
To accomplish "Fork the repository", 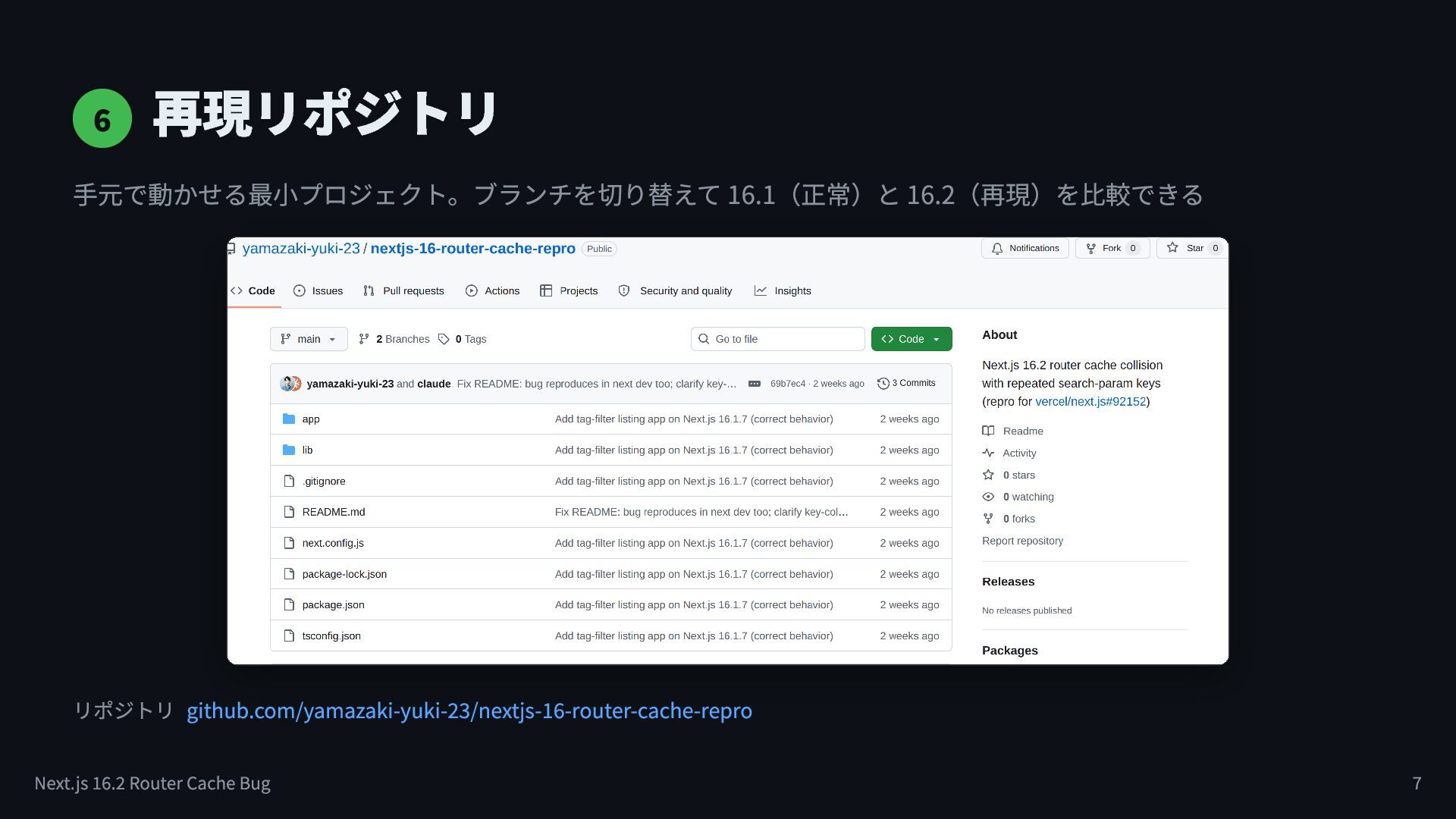I will pyautogui.click(x=1112, y=248).
